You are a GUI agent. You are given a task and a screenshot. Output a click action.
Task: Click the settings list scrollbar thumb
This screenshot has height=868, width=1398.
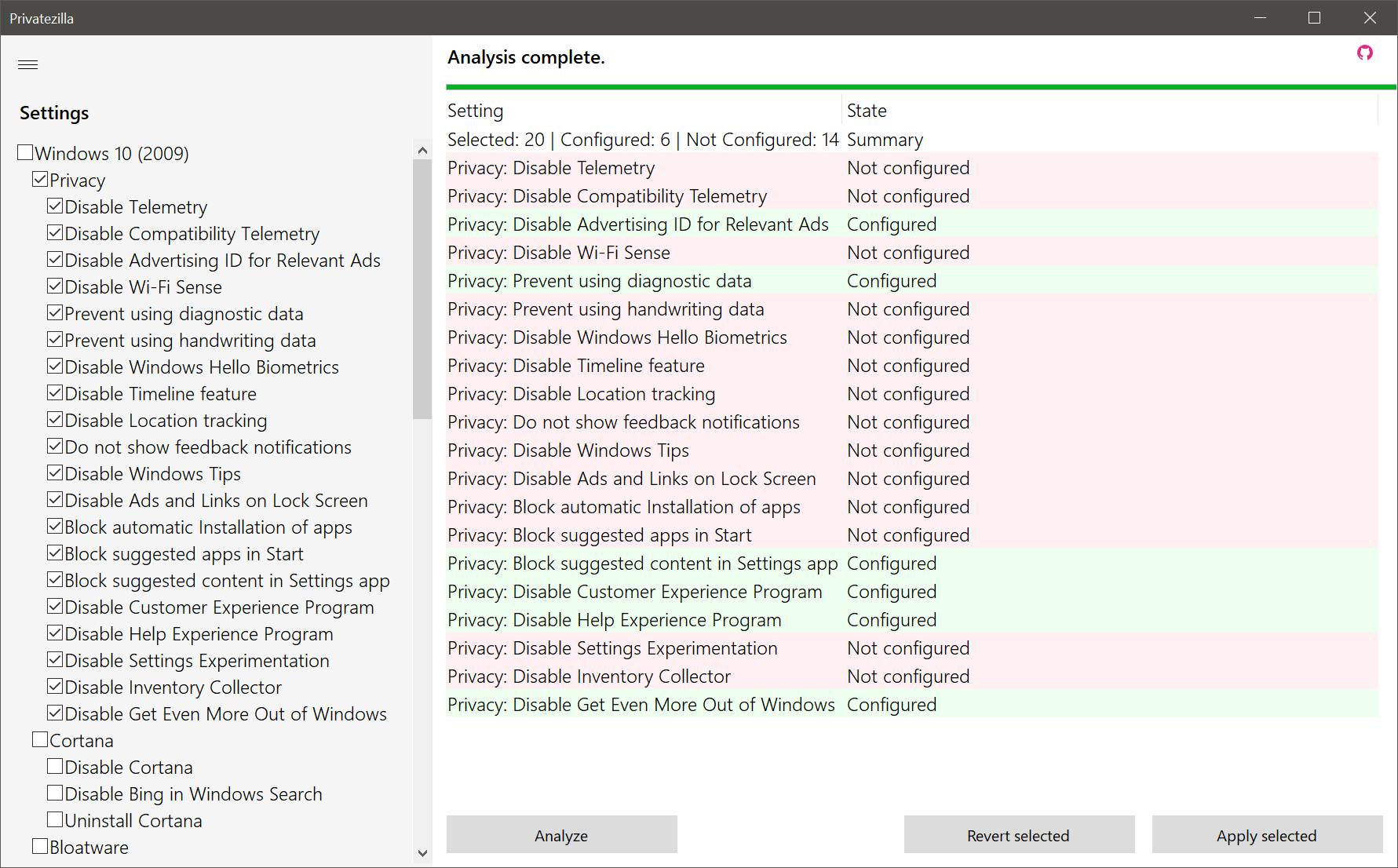click(x=422, y=289)
